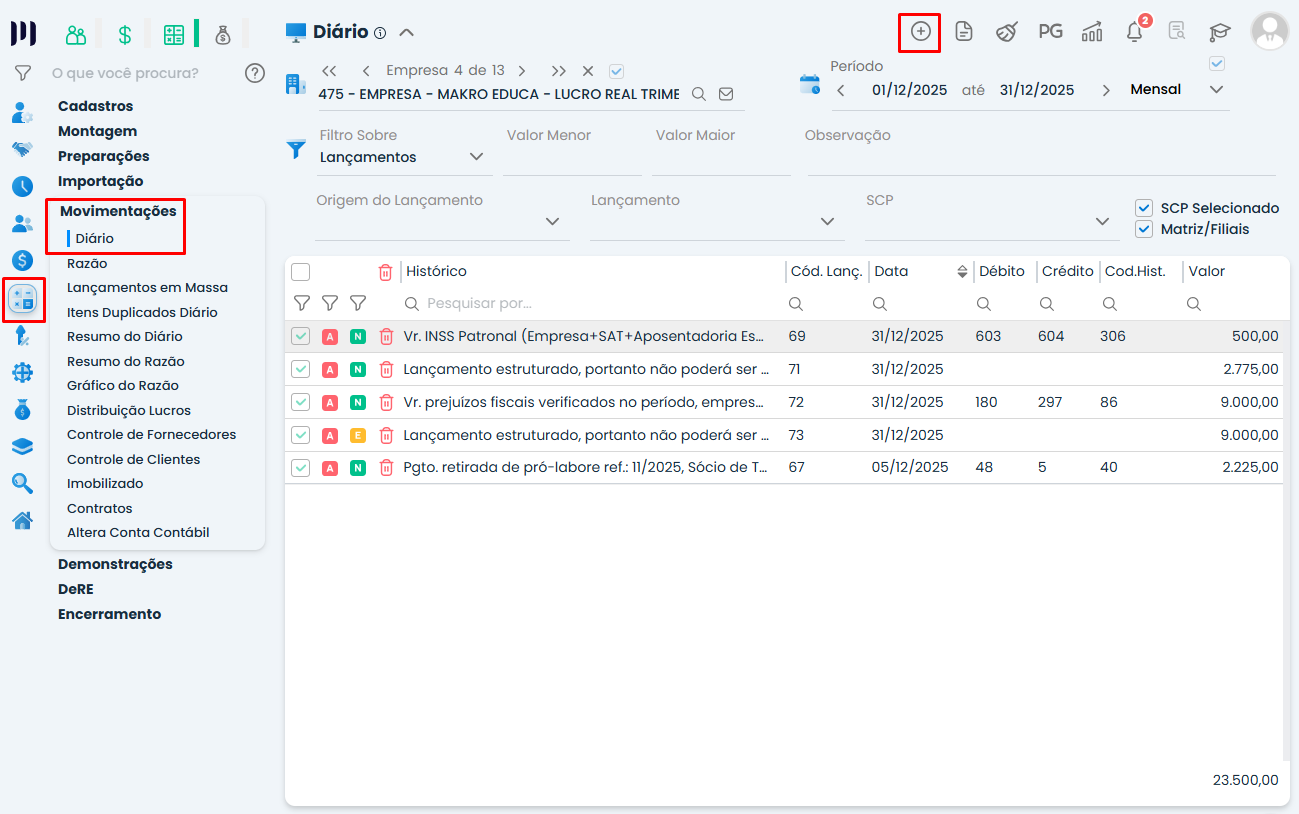This screenshot has width=1299, height=814.
Task: Delete the entry with code 69
Action: (386, 337)
